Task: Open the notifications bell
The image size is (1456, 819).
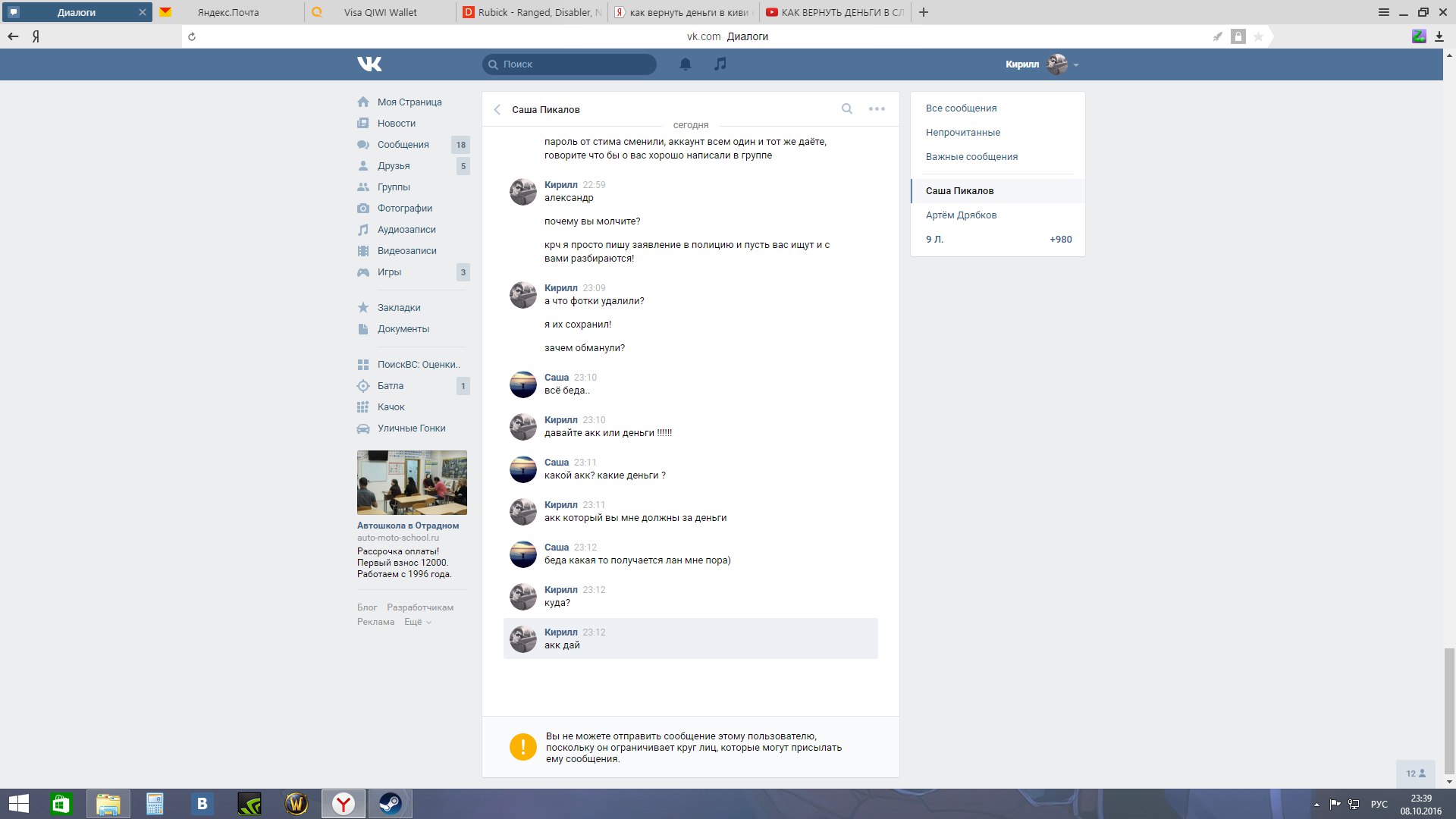Action: click(x=686, y=64)
